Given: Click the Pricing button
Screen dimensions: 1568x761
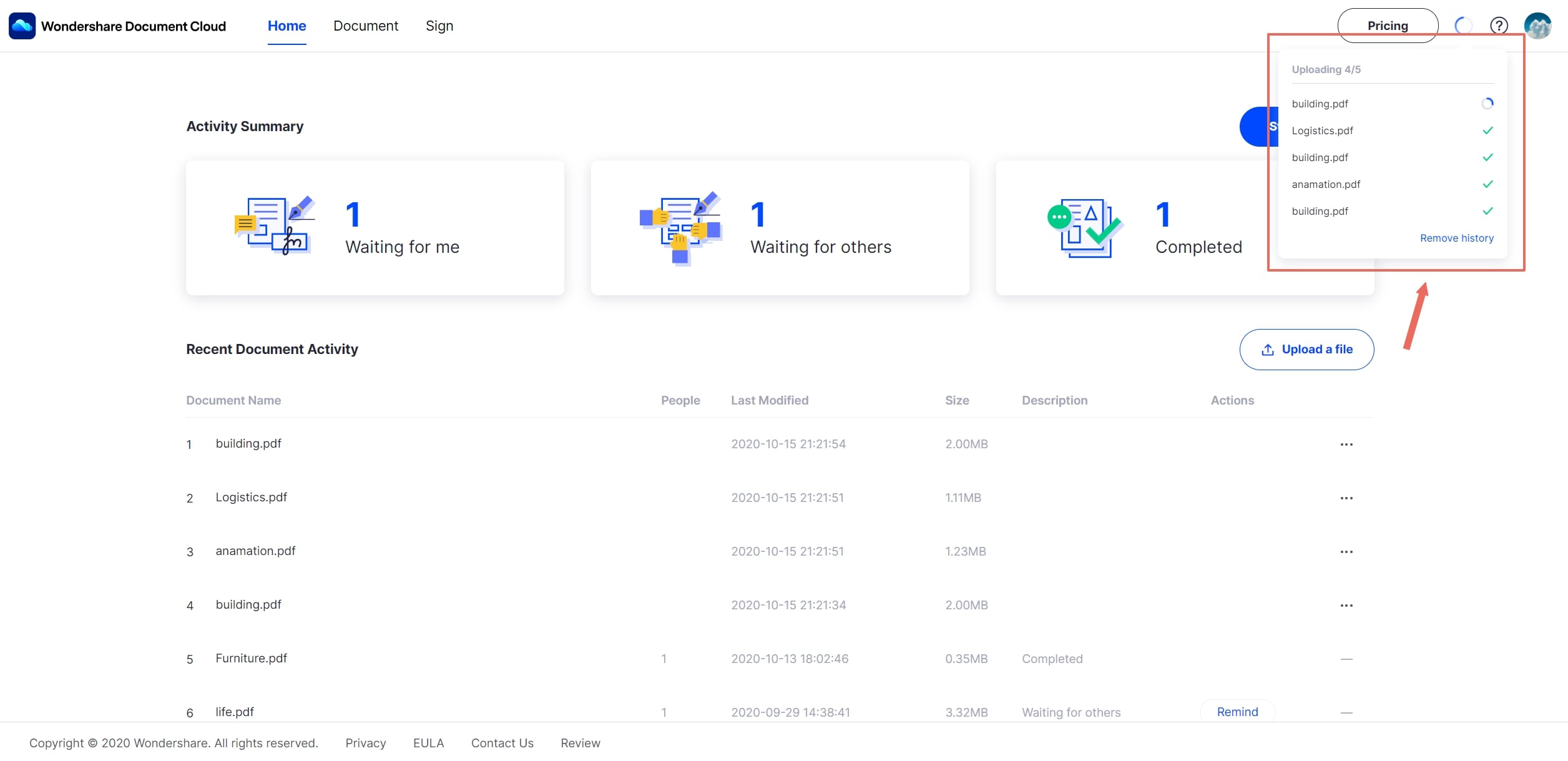Looking at the screenshot, I should (x=1387, y=26).
